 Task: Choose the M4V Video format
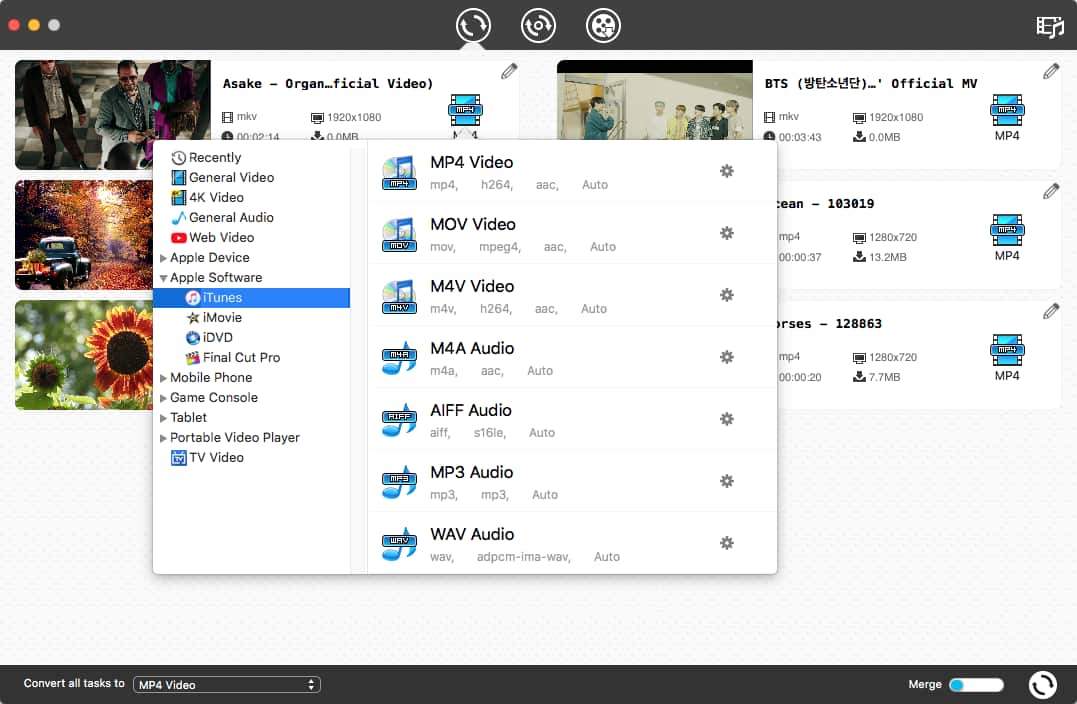pos(572,295)
